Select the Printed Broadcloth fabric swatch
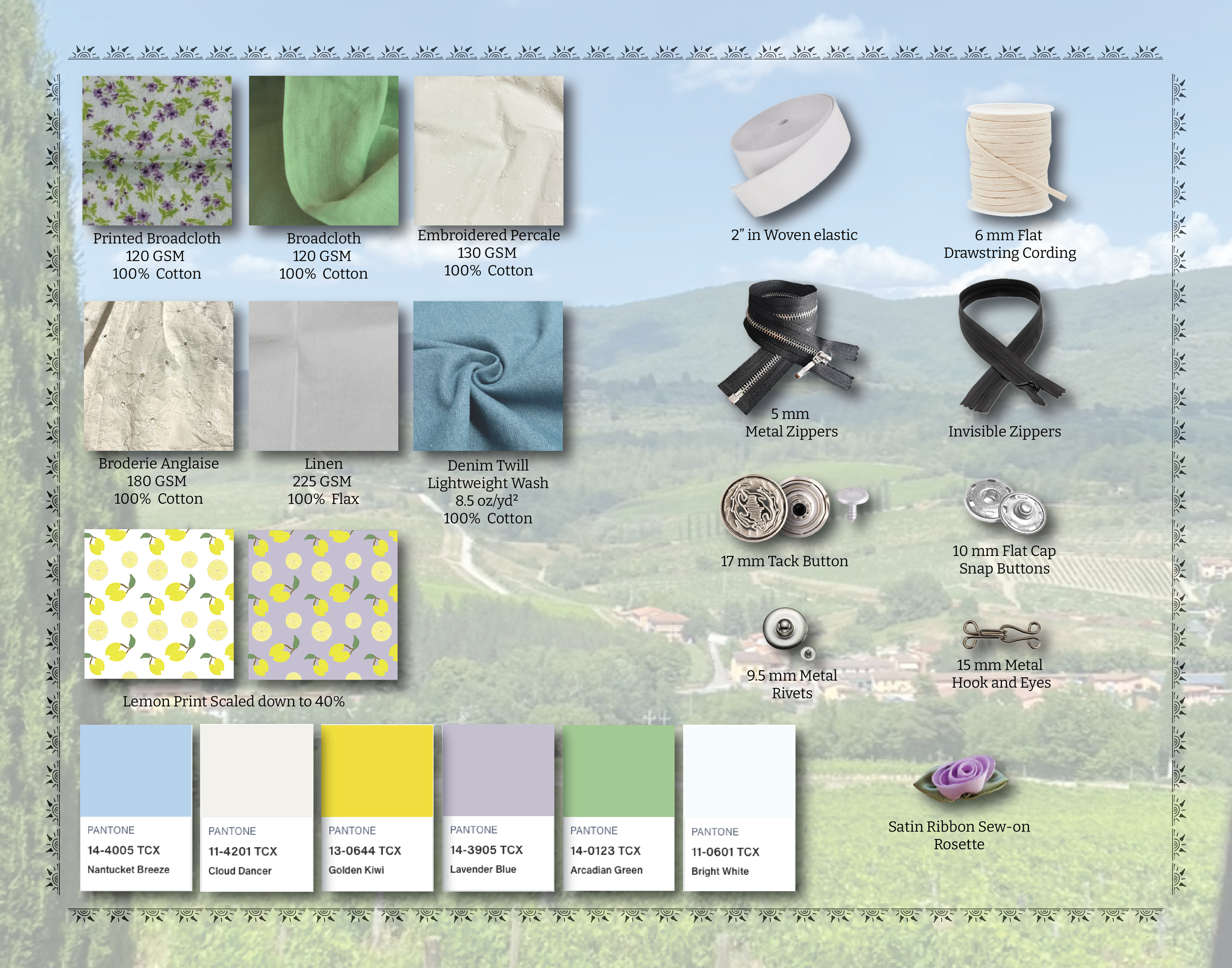The width and height of the screenshot is (1232, 968). 157,152
